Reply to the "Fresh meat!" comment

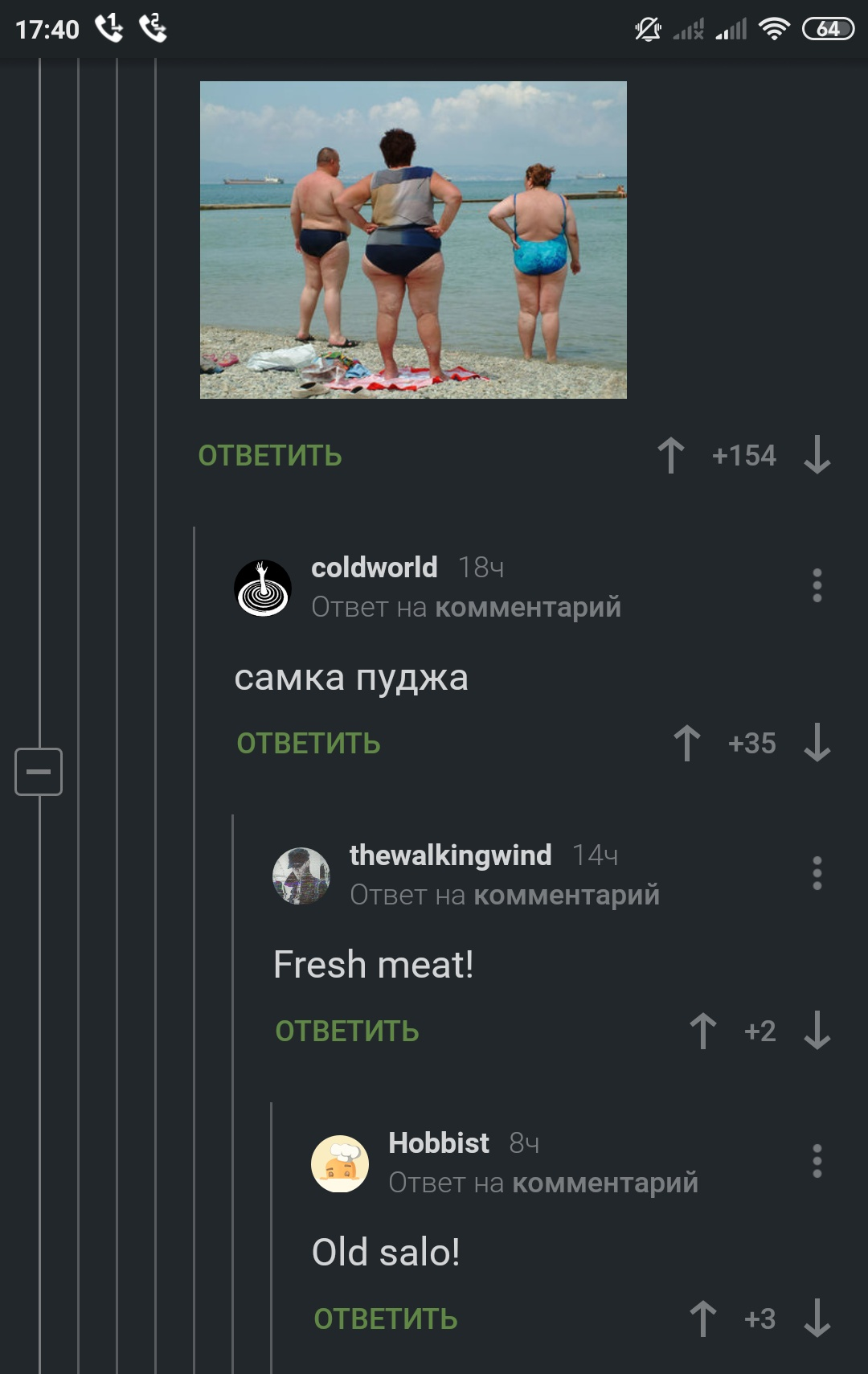pos(347,1032)
